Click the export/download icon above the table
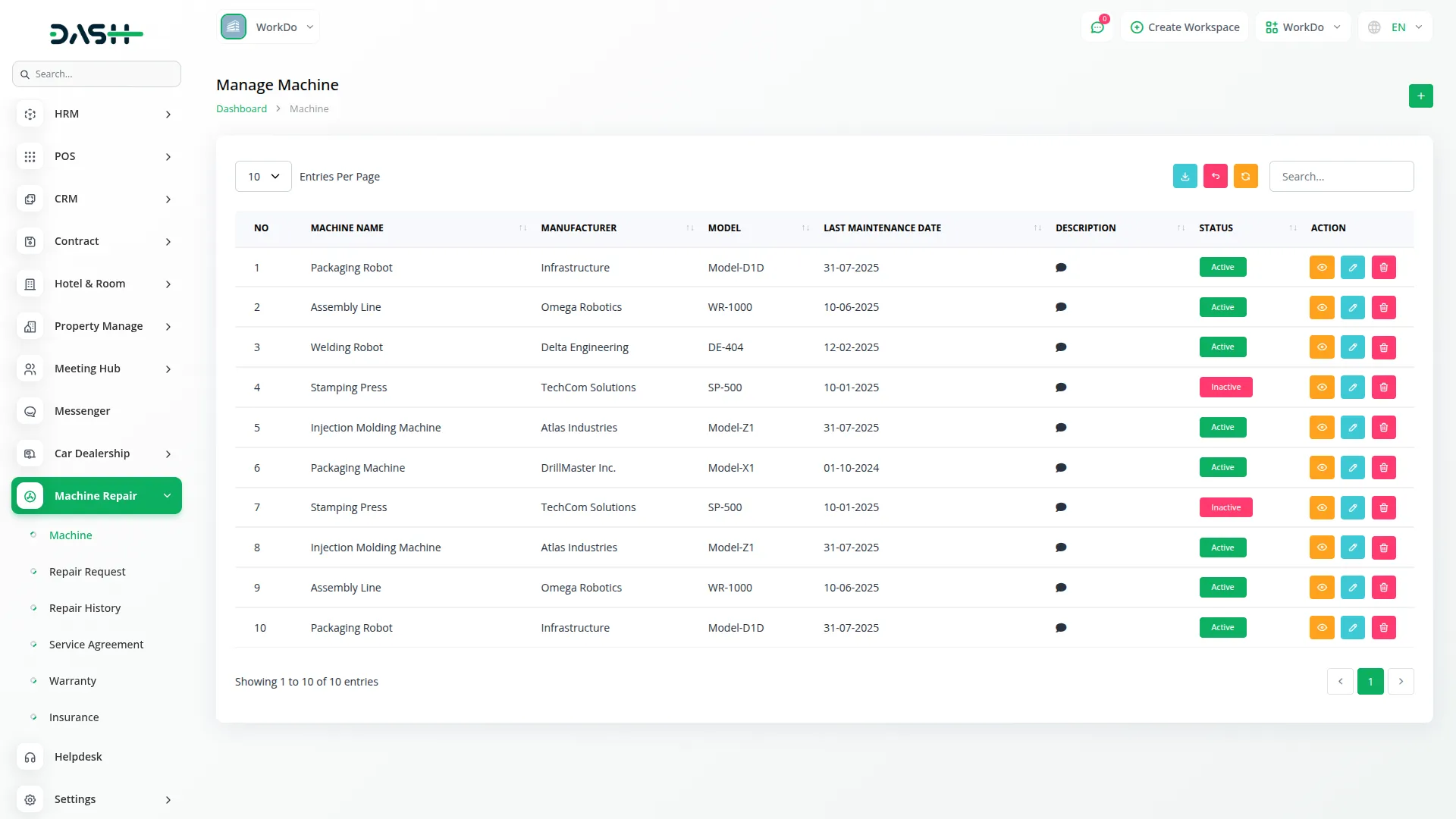The image size is (1456, 819). pyautogui.click(x=1185, y=176)
